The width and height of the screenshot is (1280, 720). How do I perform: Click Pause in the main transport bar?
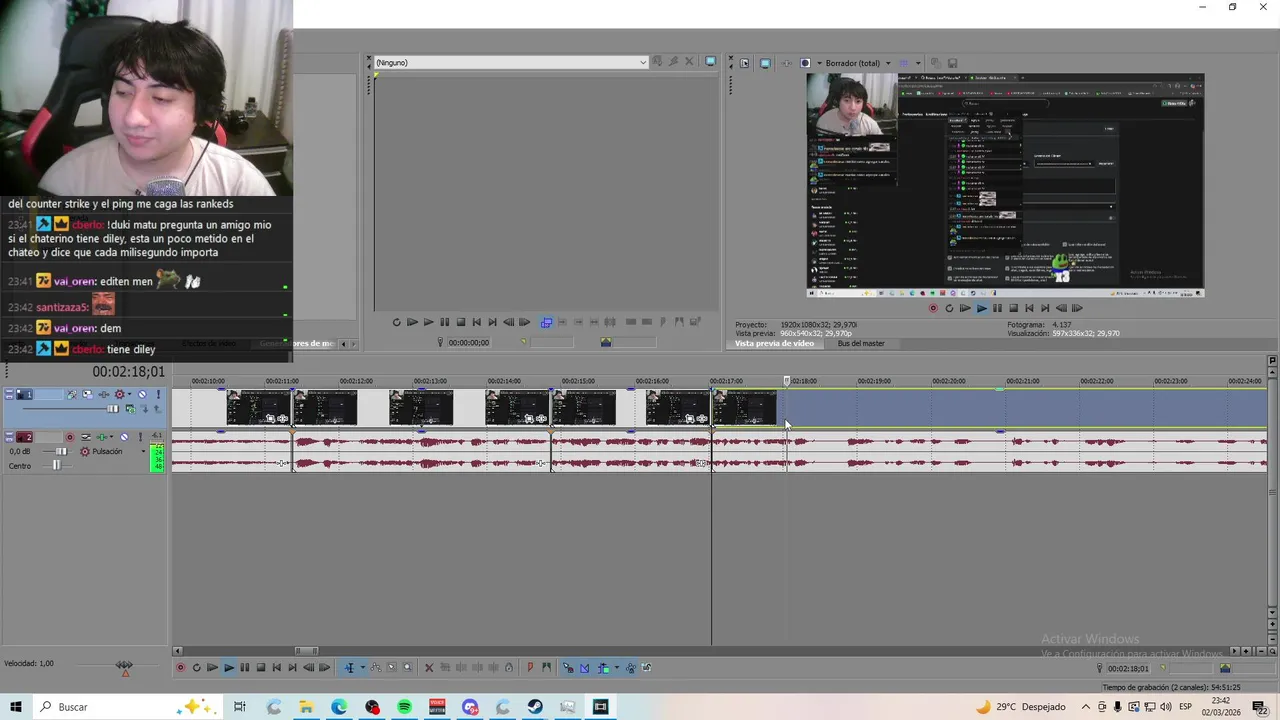245,667
